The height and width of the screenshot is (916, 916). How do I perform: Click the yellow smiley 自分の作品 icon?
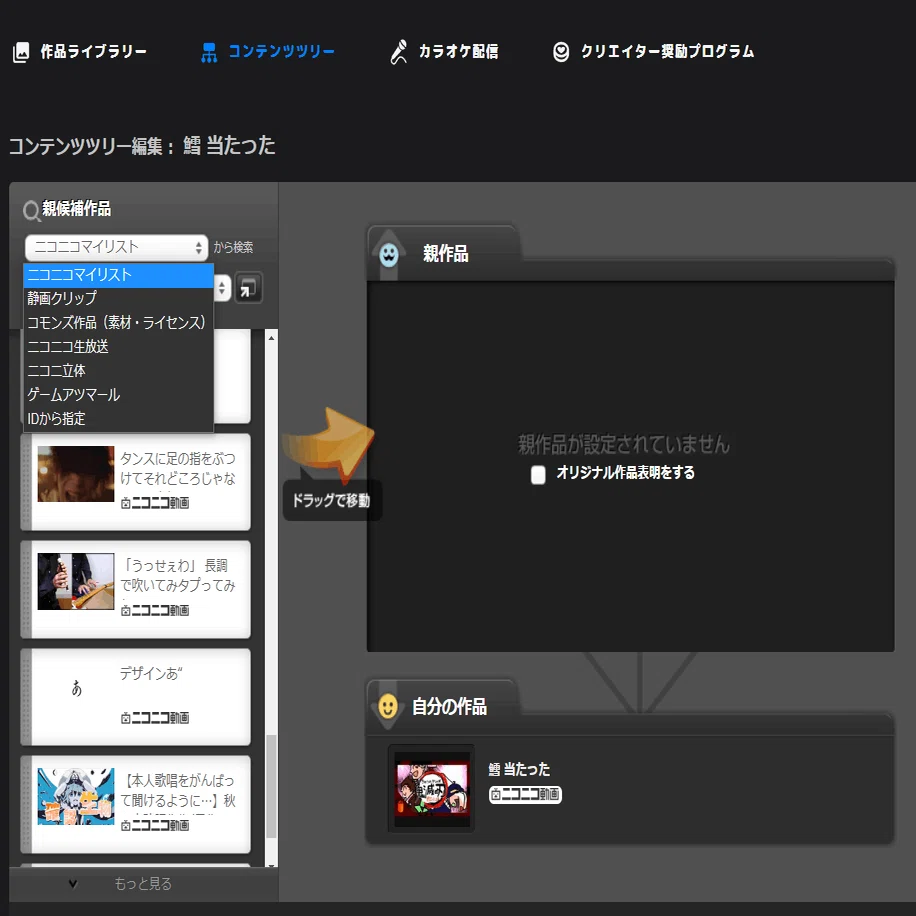tap(388, 706)
